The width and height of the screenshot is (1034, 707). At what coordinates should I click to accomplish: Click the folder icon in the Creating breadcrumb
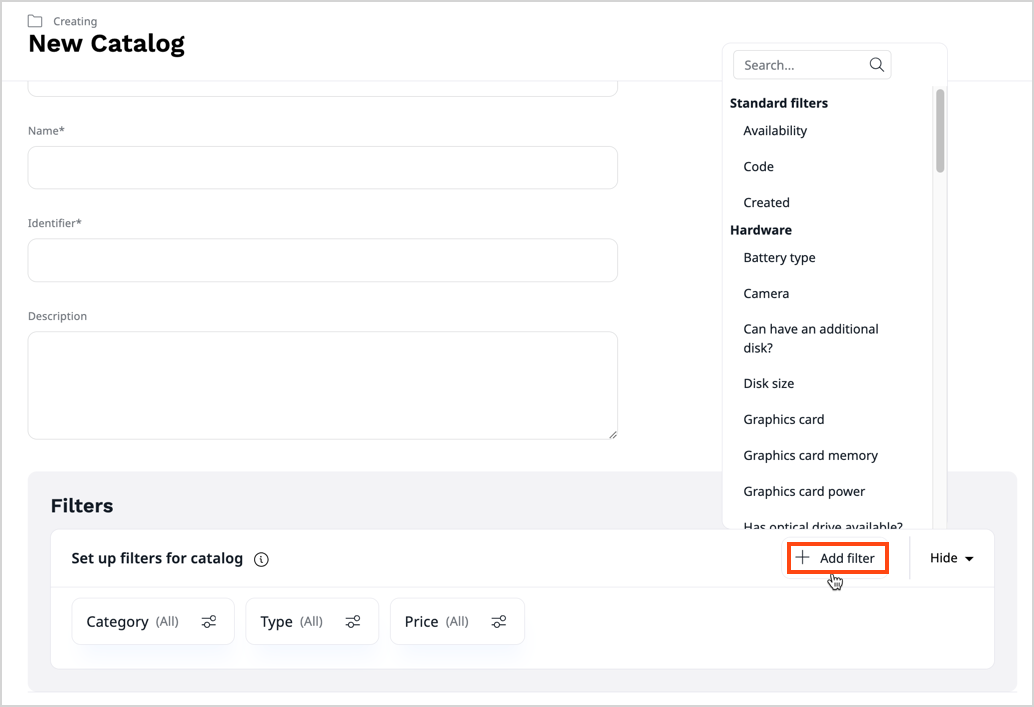[34, 20]
